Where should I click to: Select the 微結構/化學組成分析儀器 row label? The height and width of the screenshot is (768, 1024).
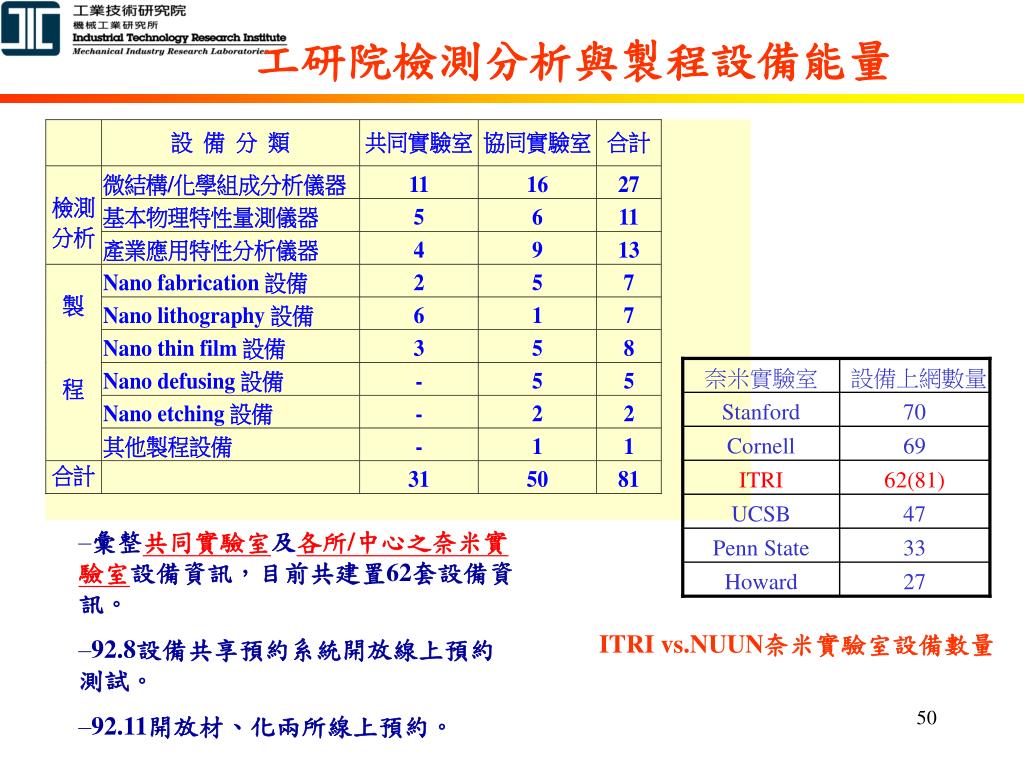tap(224, 185)
